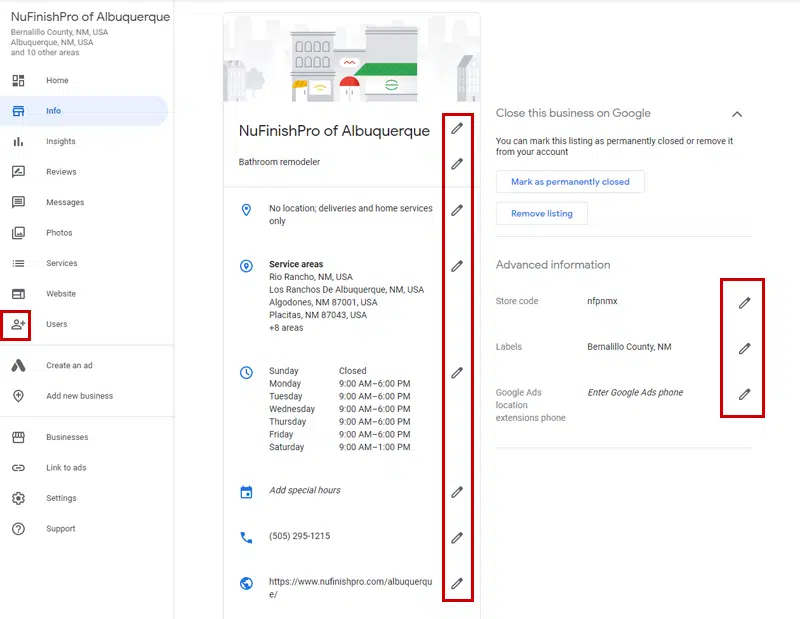This screenshot has width=800, height=619.
Task: Click store code value nfpnmx
Action: coord(602,301)
